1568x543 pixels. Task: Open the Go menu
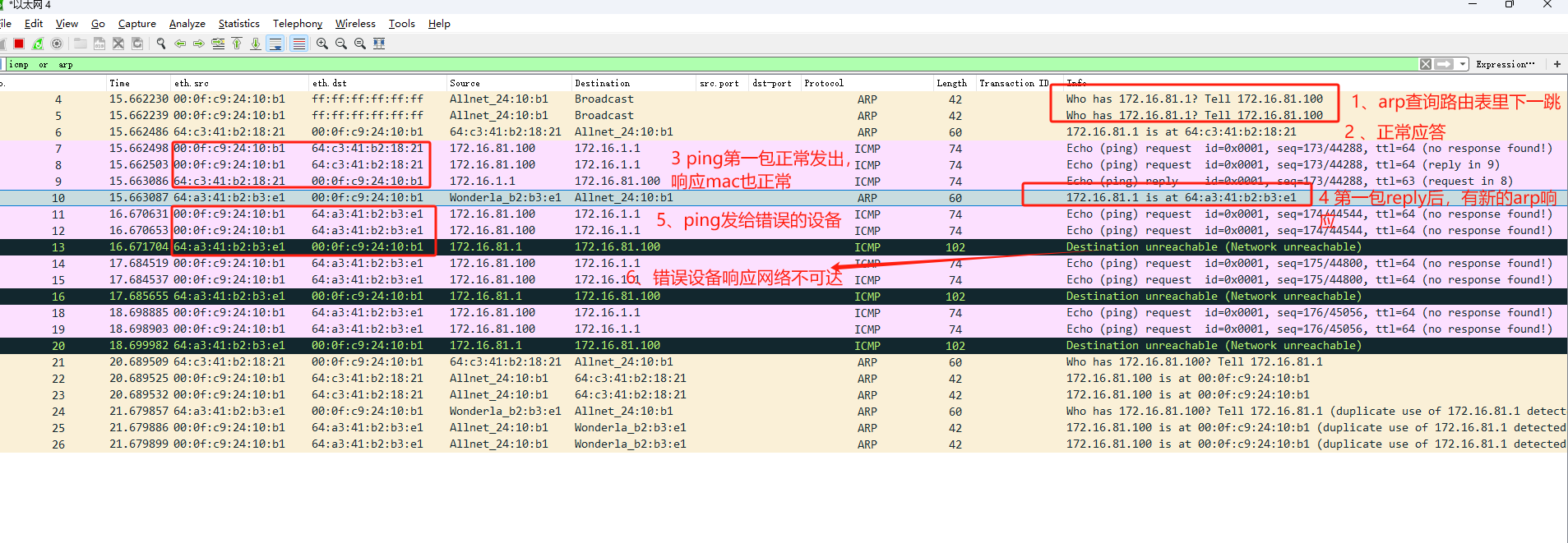pos(98,24)
